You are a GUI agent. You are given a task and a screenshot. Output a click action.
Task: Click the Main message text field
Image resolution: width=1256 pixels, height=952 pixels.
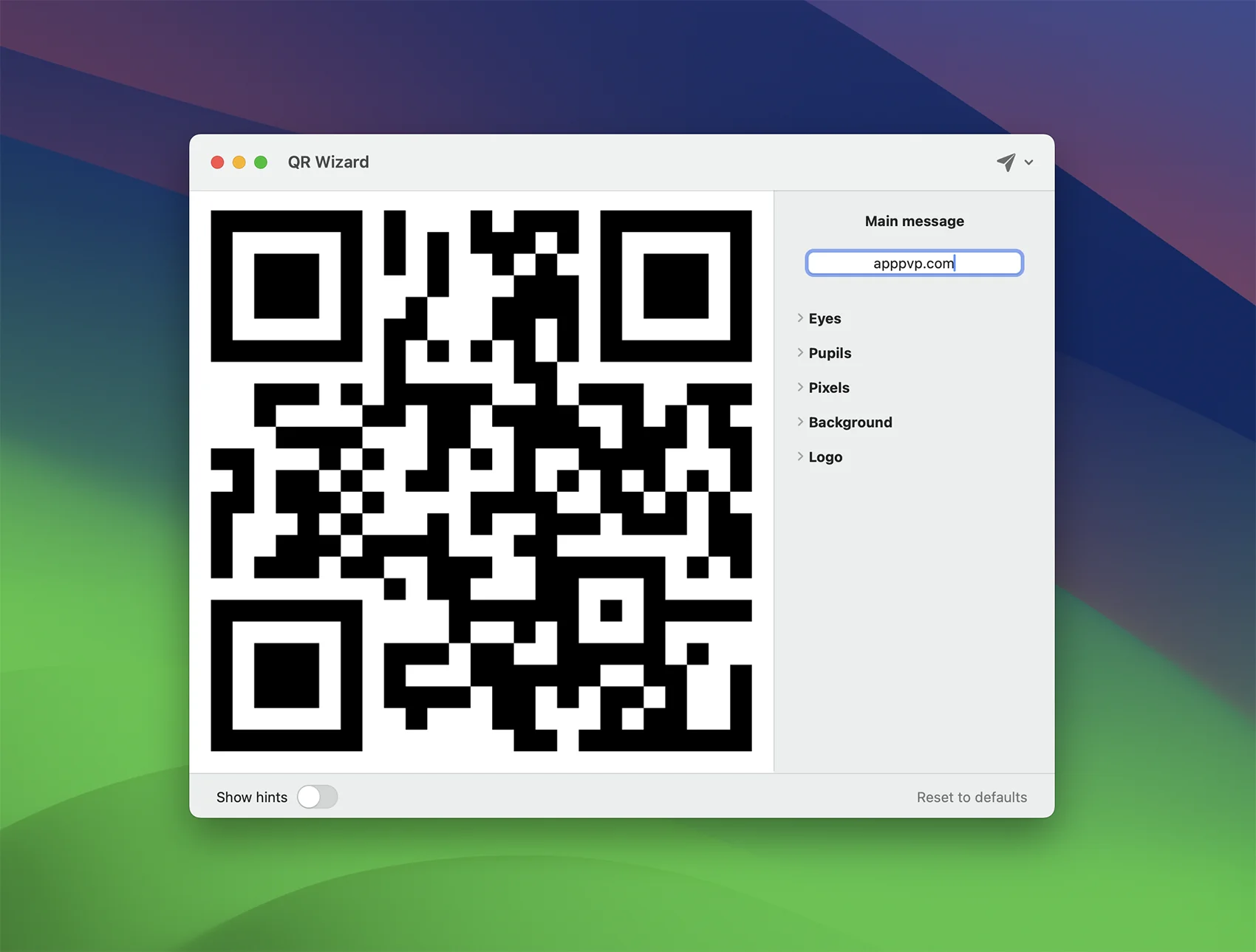pos(915,263)
